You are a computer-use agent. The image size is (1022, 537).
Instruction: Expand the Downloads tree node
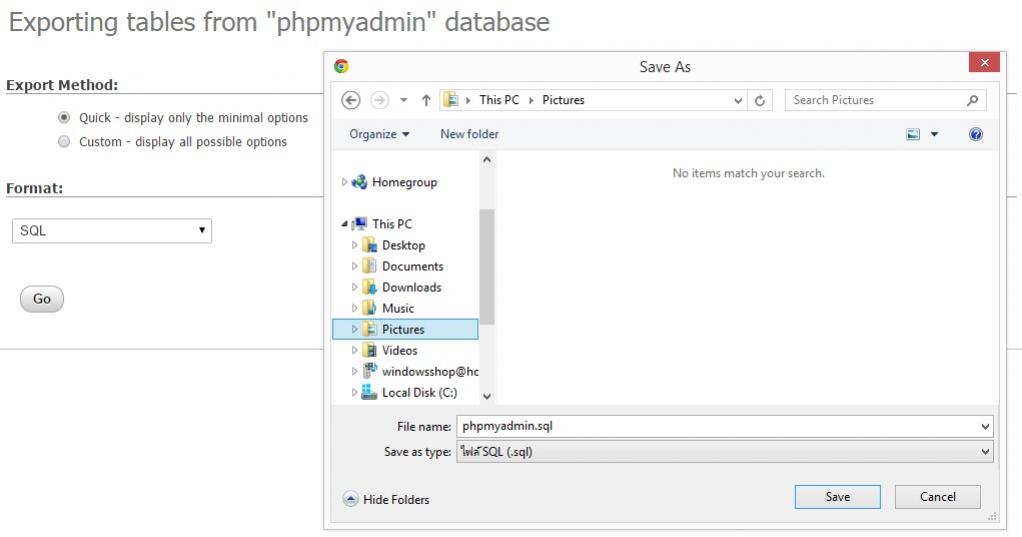tap(354, 287)
